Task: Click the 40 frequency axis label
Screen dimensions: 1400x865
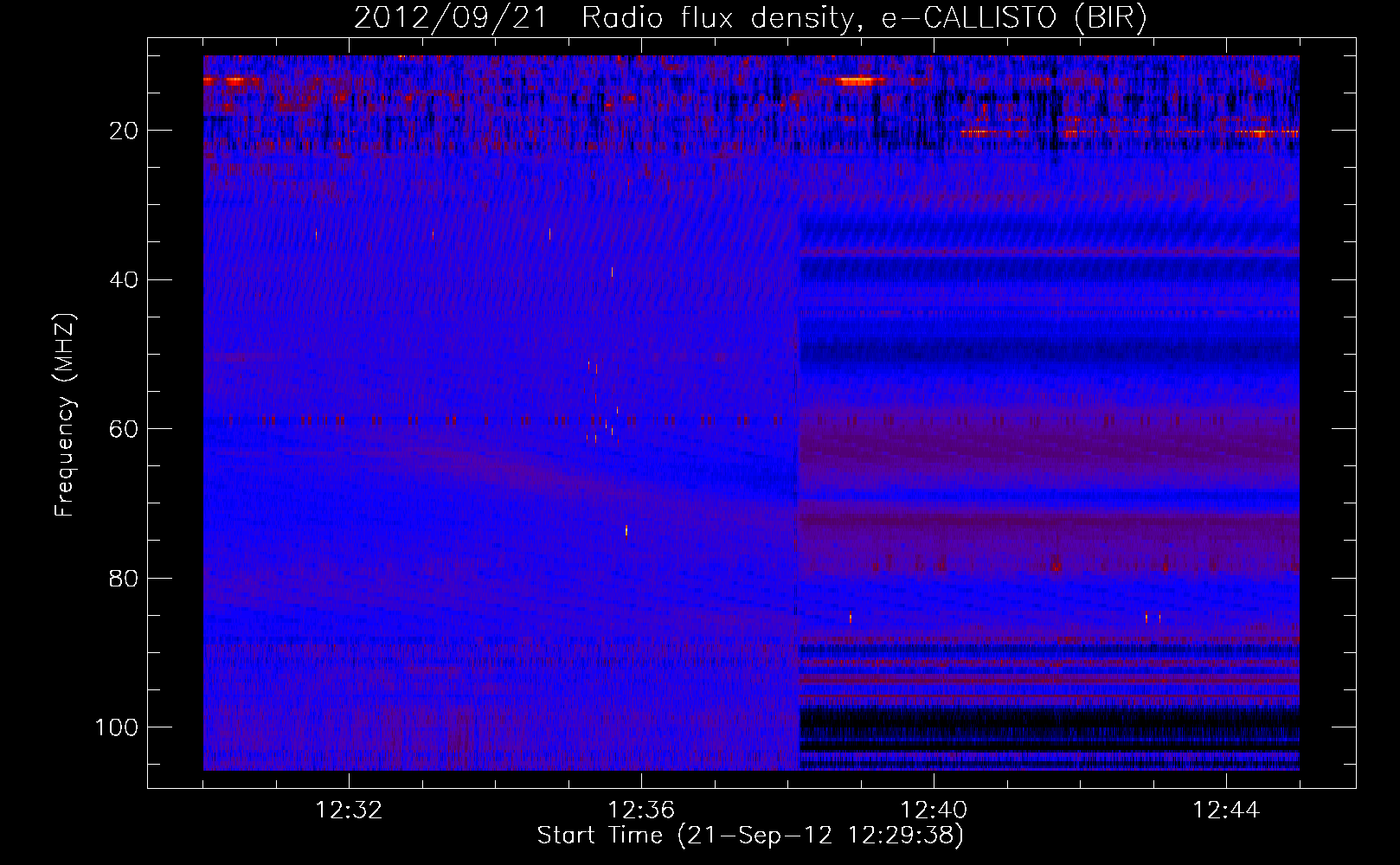Action: [x=125, y=280]
